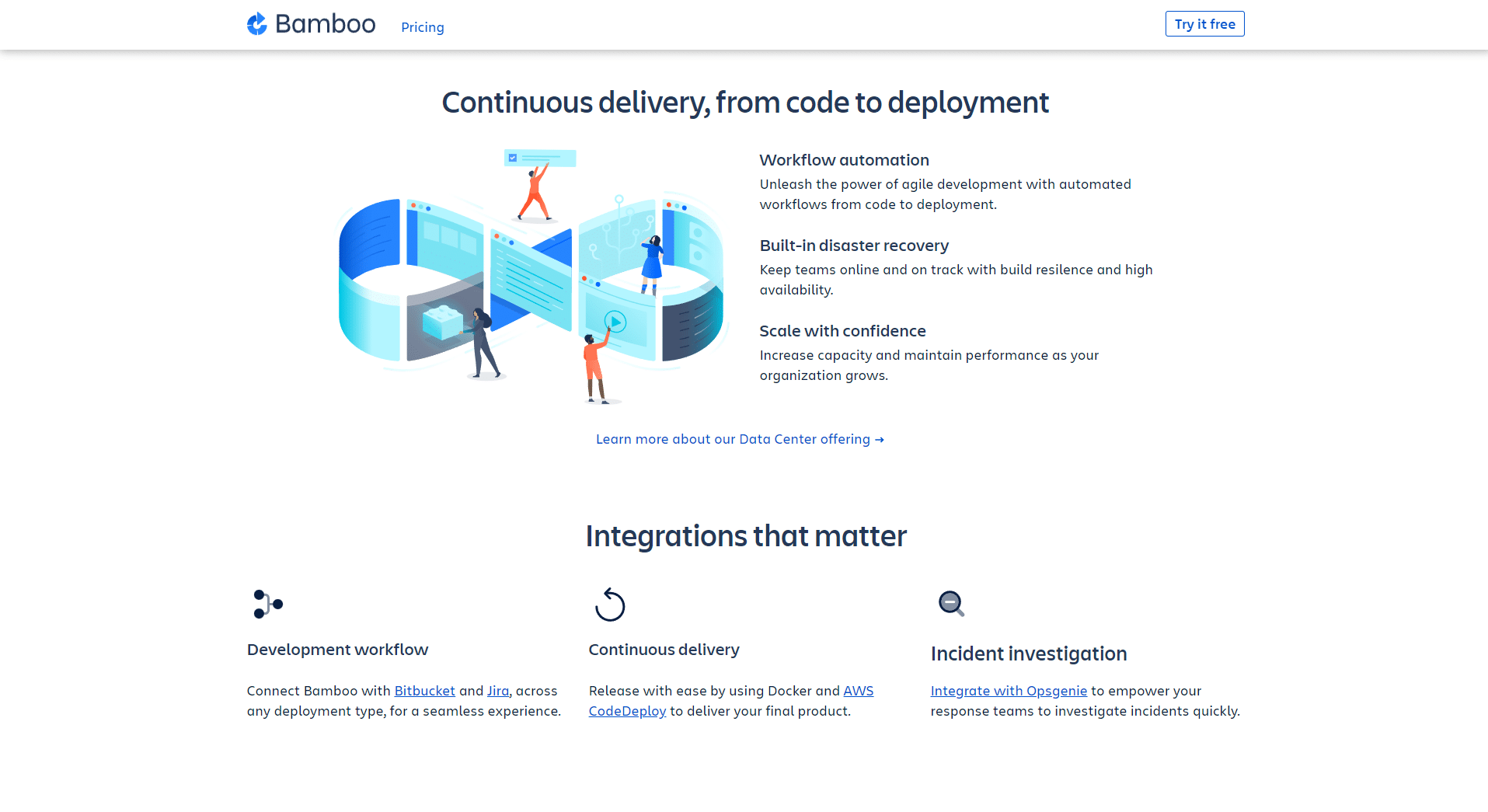Open the Pricing page
The image size is (1488, 812).
423,27
